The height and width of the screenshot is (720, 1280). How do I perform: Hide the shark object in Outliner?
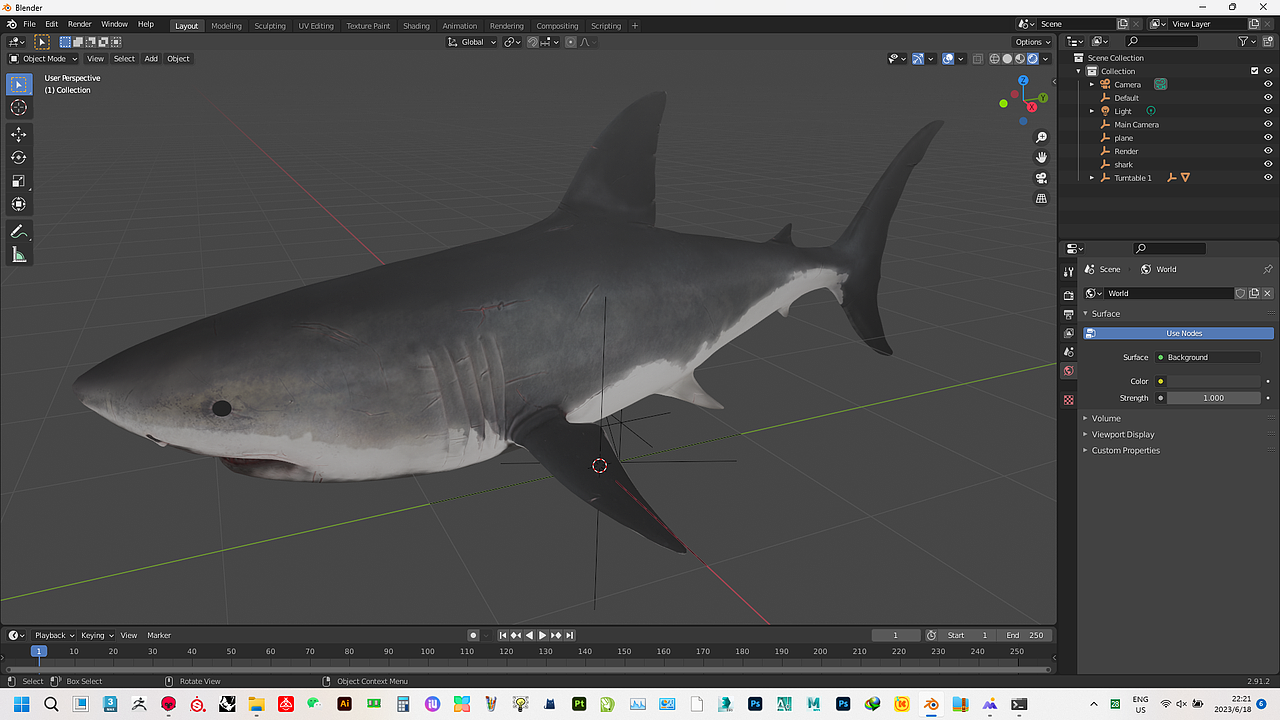[x=1268, y=164]
